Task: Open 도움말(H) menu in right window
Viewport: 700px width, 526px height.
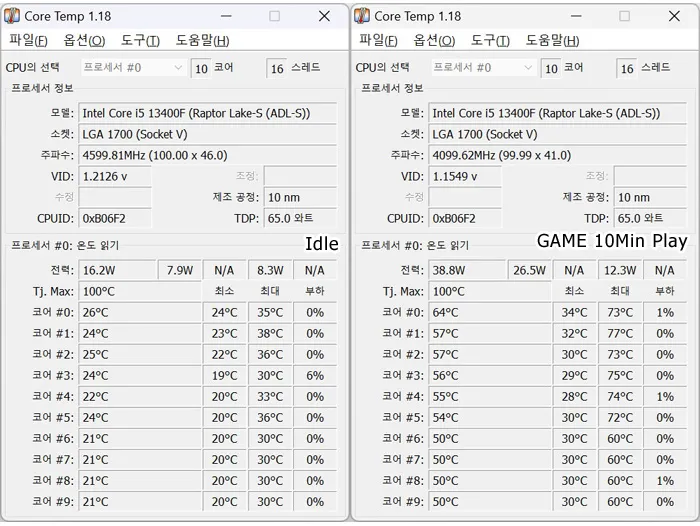Action: [x=552, y=40]
